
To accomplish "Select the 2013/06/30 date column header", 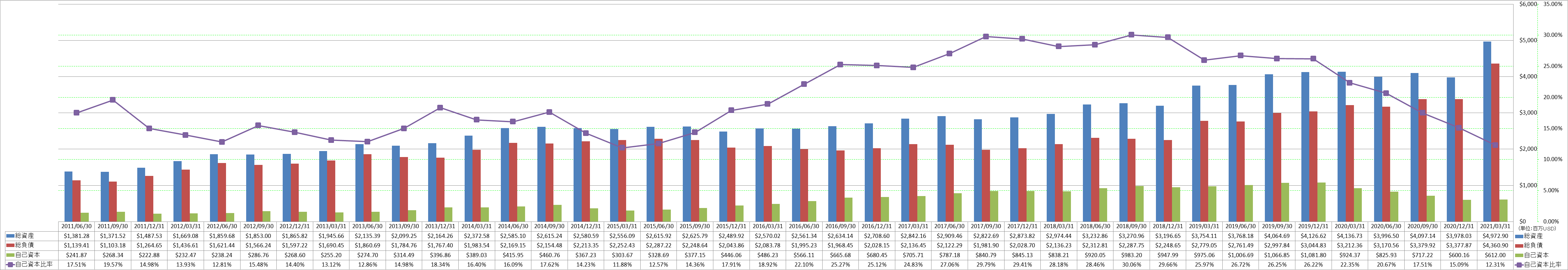I will click(x=368, y=226).
